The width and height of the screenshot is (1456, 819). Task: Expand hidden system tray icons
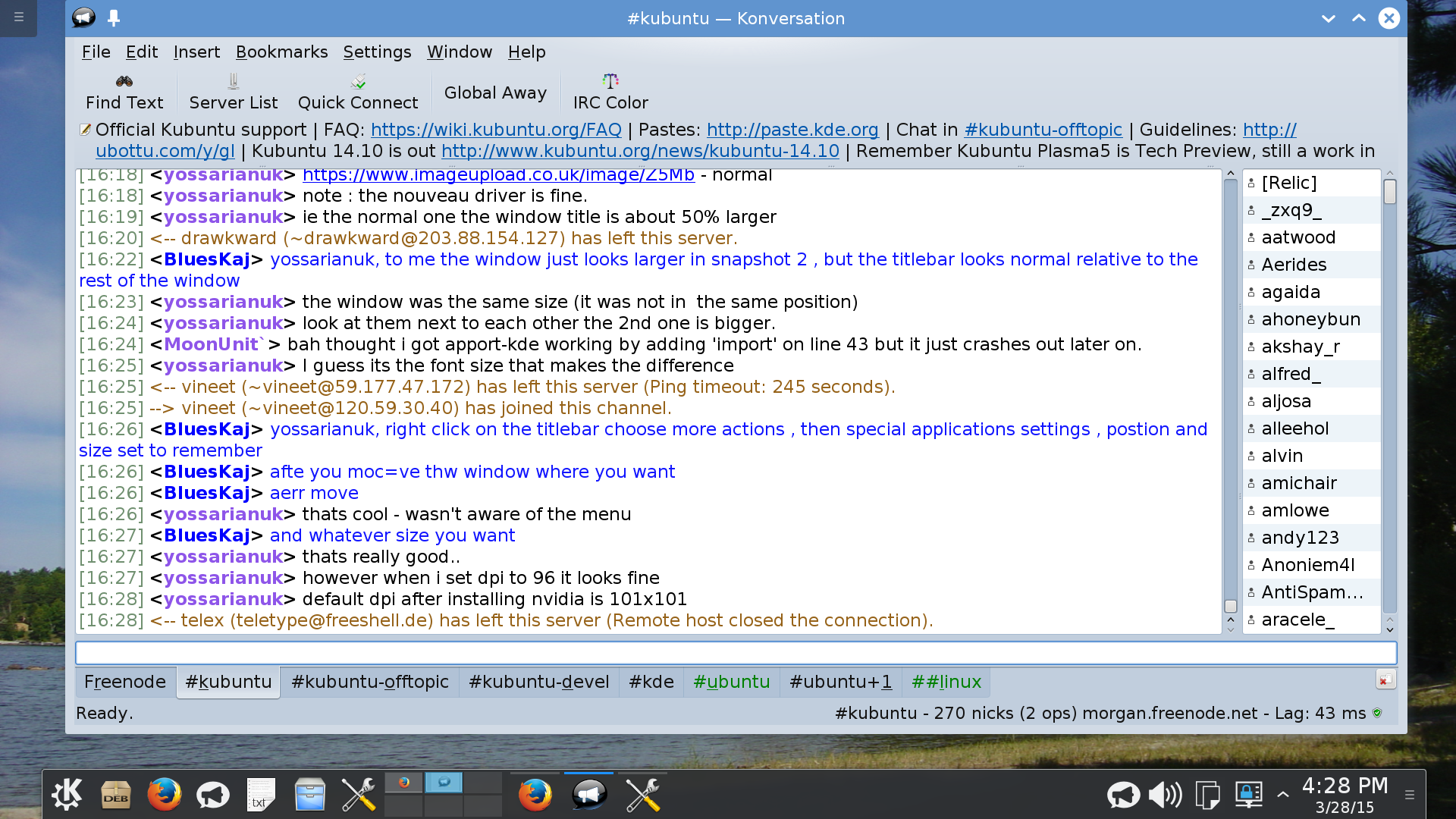coord(1283,795)
